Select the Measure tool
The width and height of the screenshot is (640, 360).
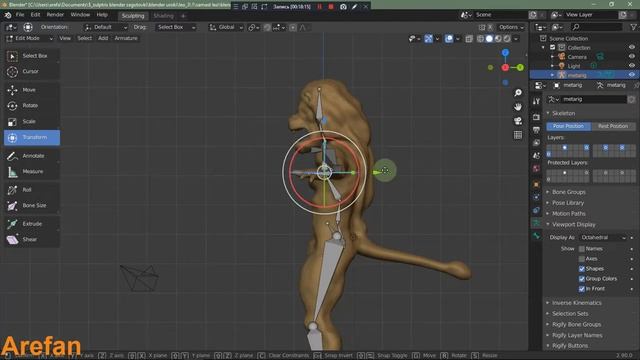pos(32,172)
